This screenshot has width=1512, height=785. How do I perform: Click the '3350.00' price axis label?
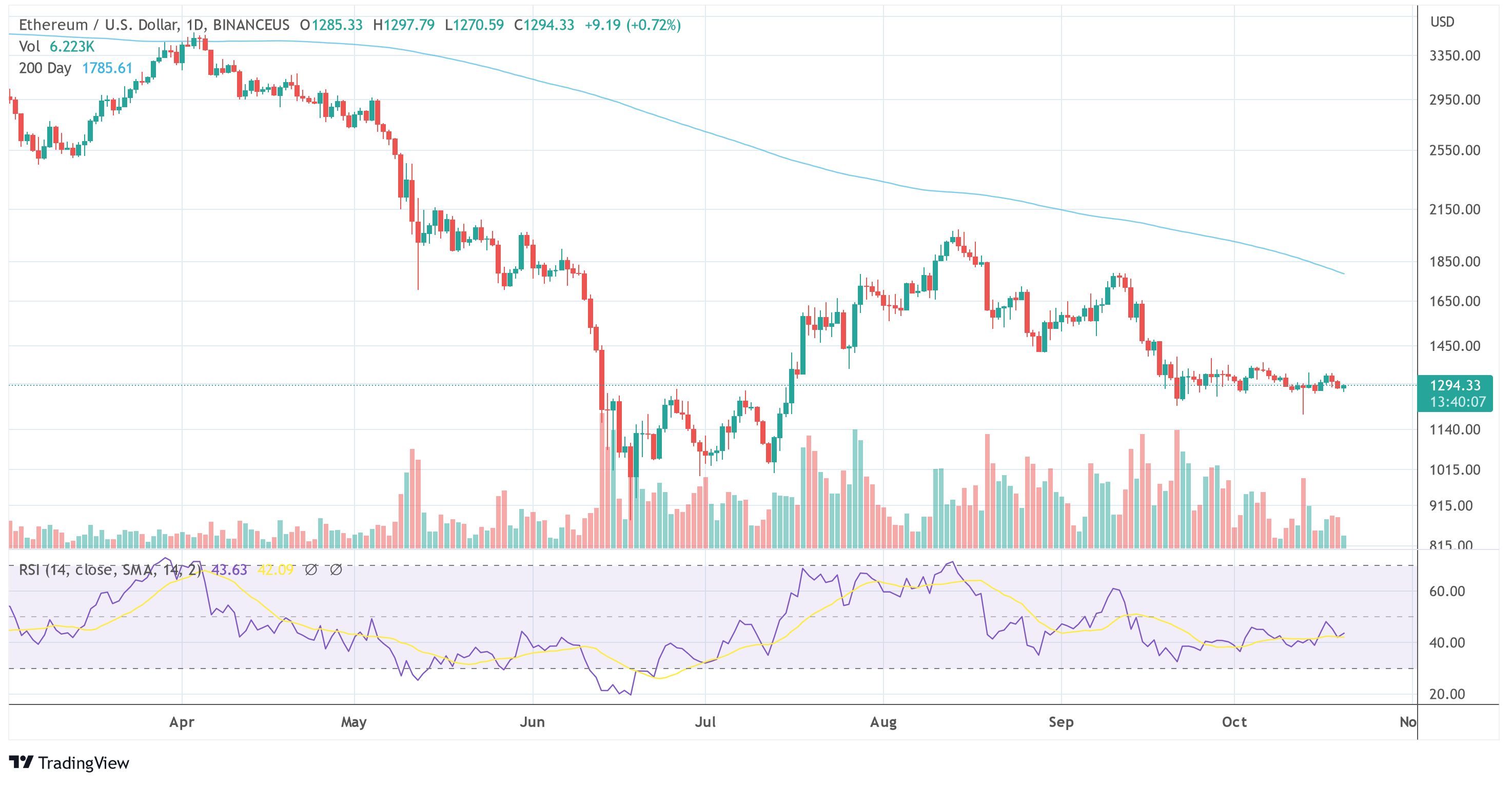pyautogui.click(x=1455, y=55)
